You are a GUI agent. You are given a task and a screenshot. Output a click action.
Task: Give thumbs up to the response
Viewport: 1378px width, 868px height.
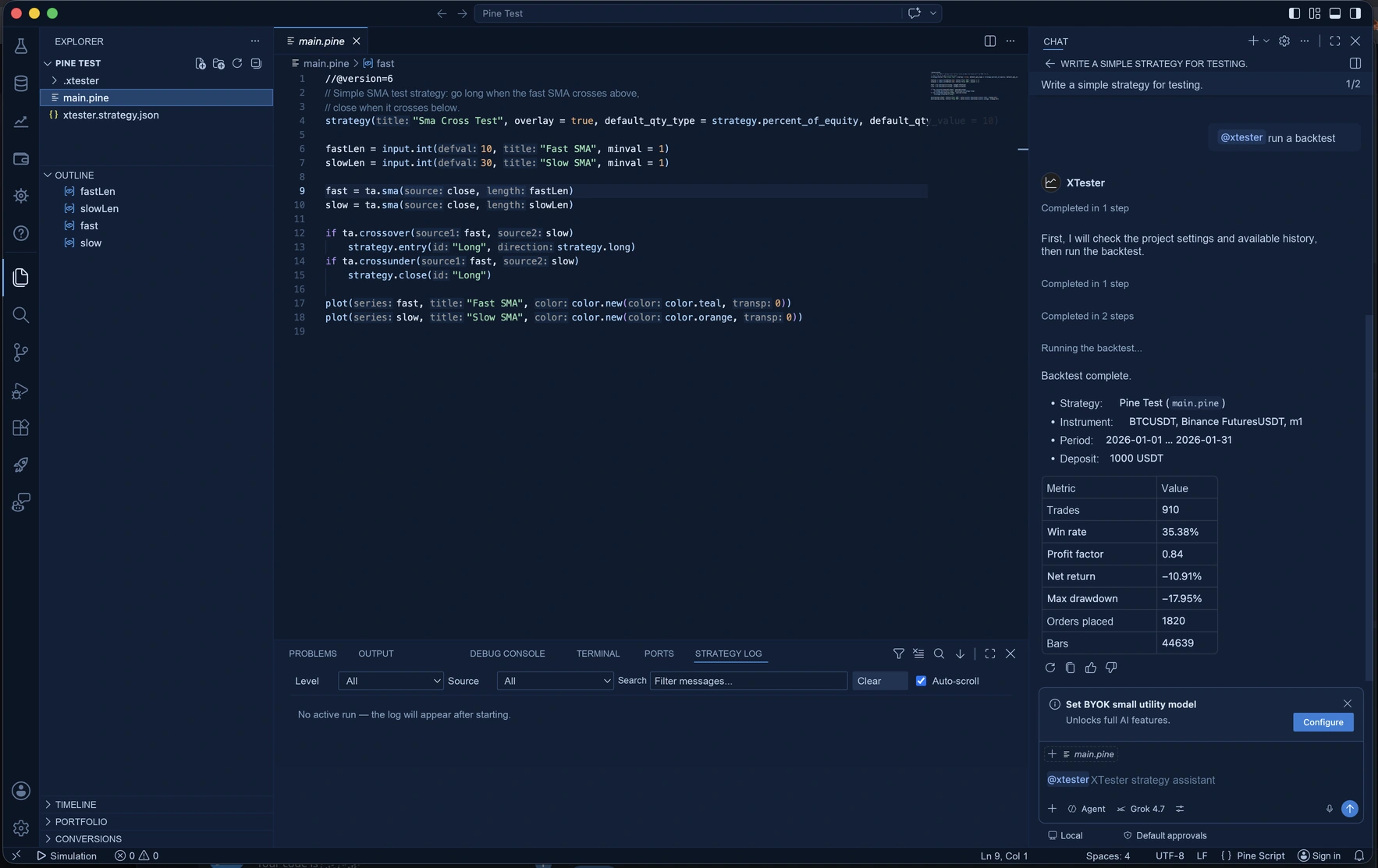(x=1091, y=668)
